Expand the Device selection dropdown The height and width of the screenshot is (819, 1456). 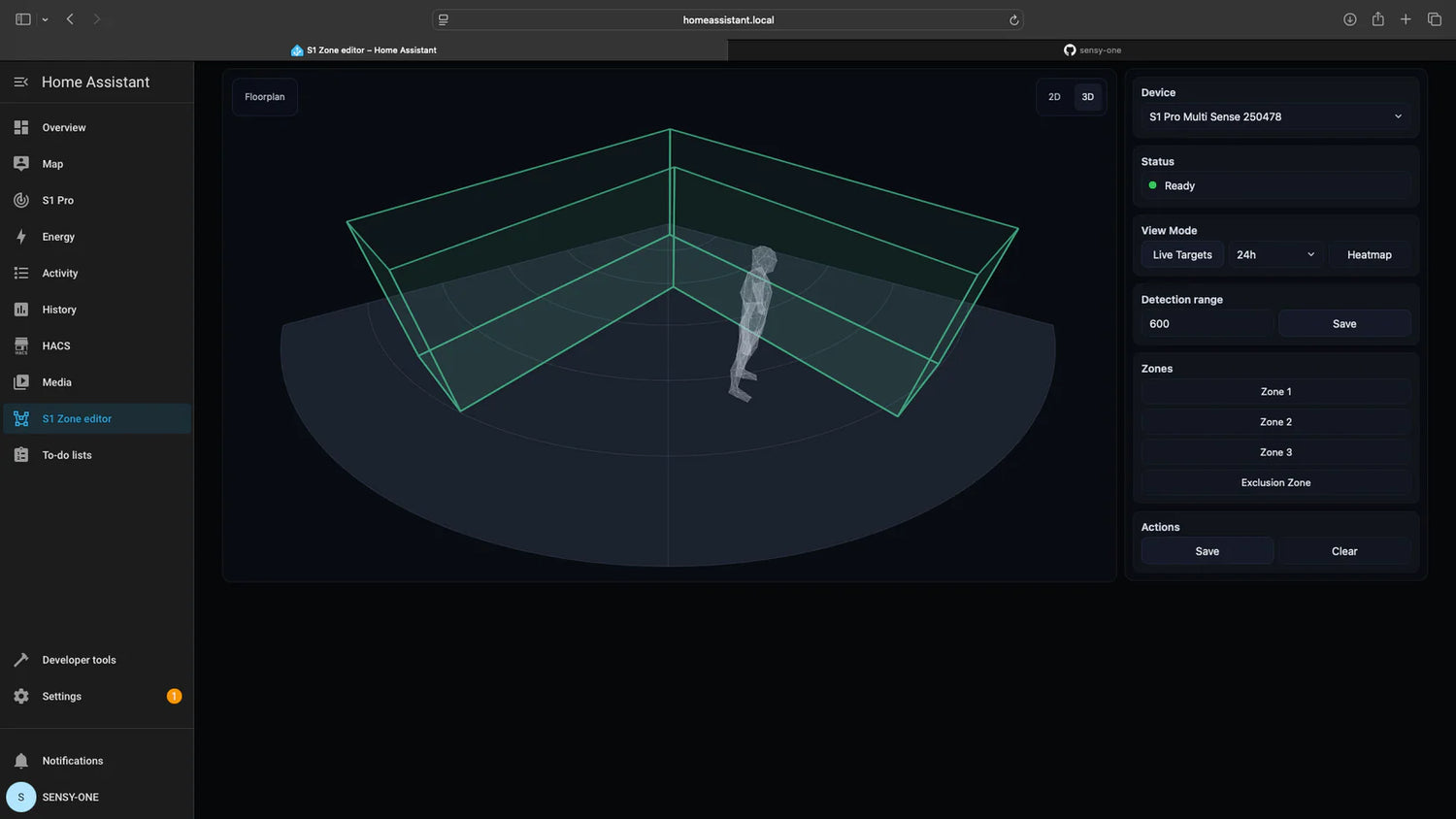1275,116
